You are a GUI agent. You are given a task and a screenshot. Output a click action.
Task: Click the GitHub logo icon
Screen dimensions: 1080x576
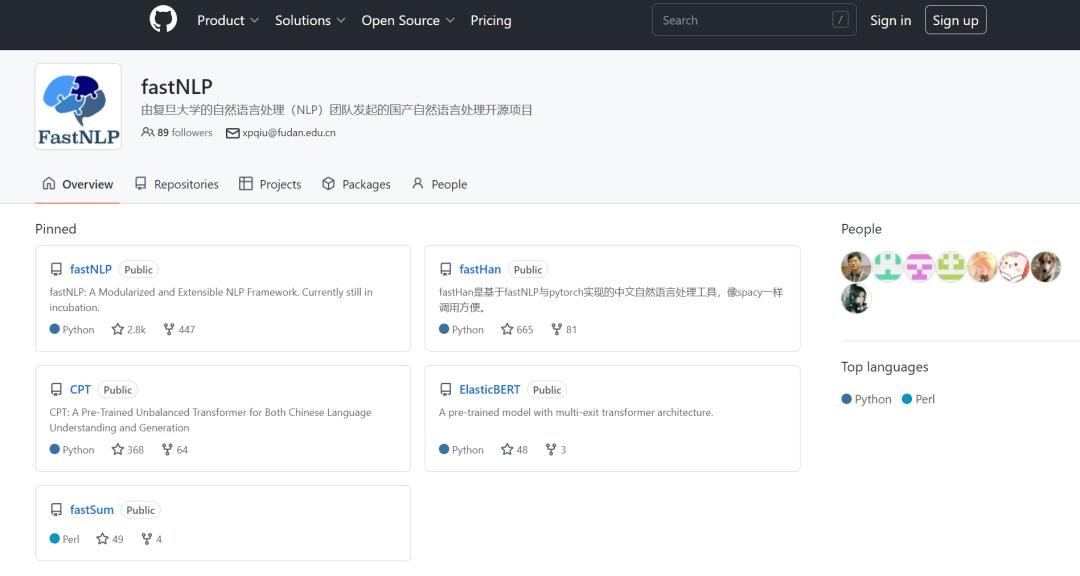tap(163, 20)
